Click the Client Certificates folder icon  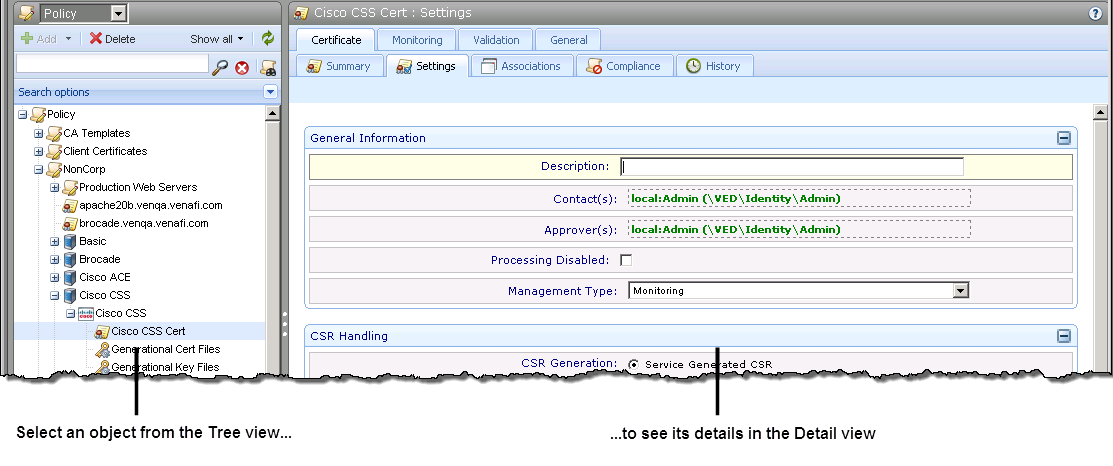coord(54,151)
